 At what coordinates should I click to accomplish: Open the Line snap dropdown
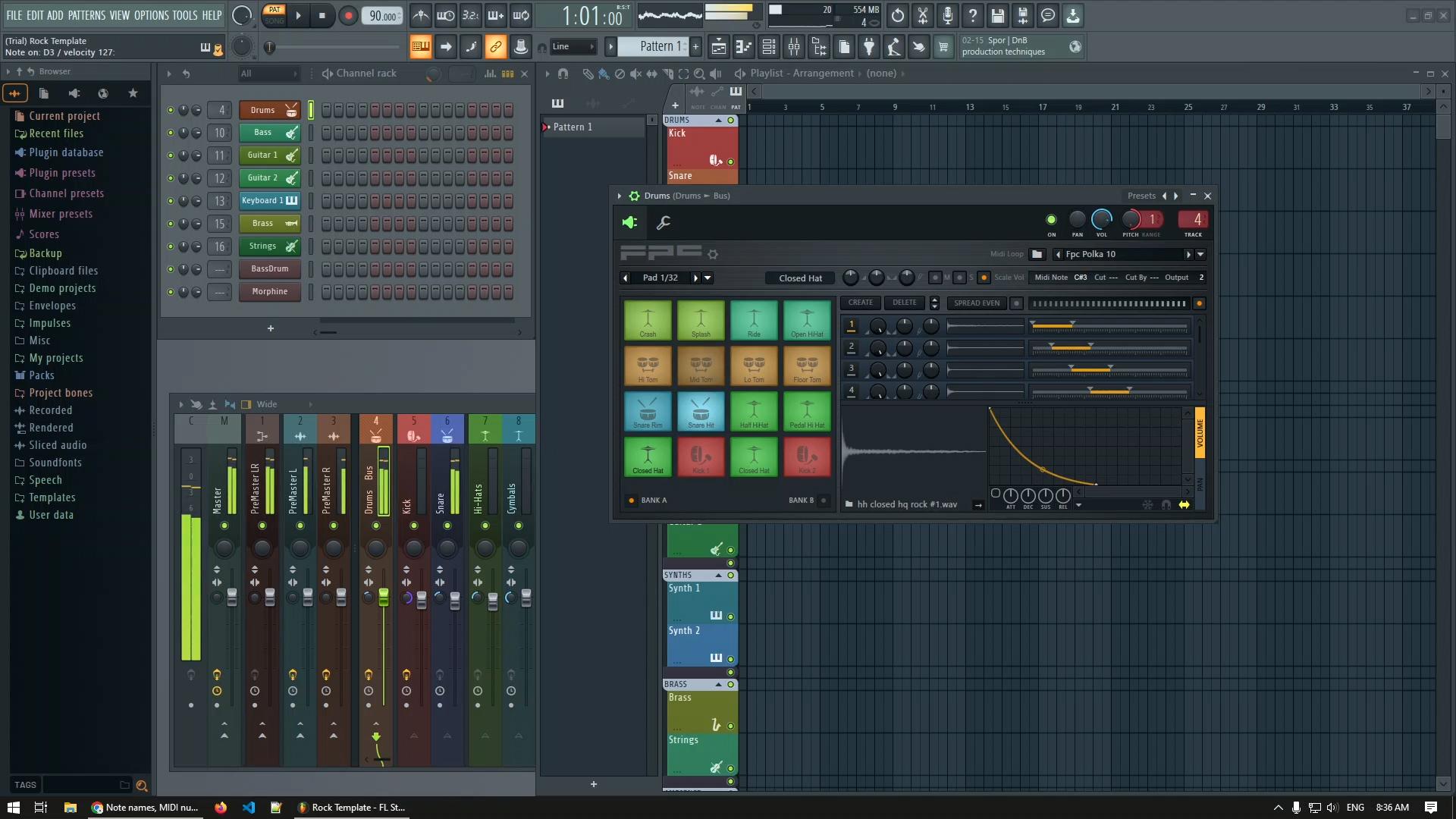pyautogui.click(x=573, y=47)
